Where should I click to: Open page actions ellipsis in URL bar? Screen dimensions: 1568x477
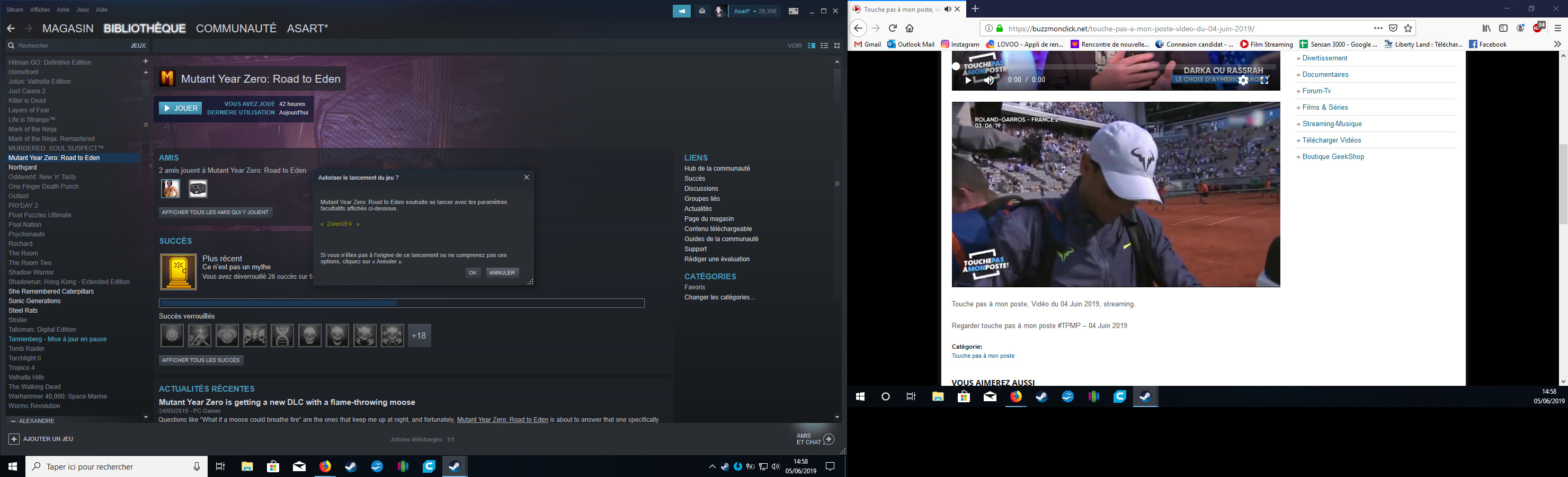[1378, 28]
